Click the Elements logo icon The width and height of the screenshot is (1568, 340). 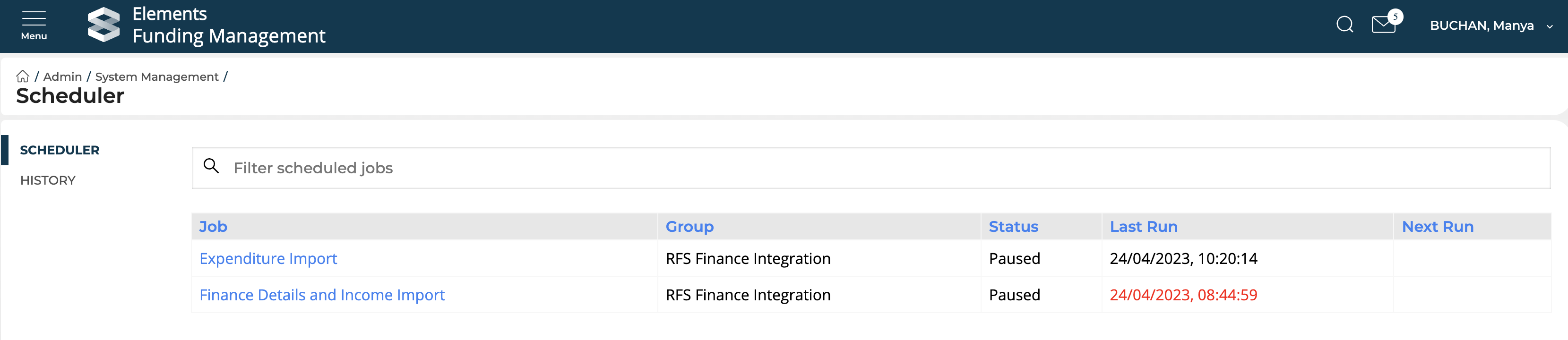click(x=103, y=25)
